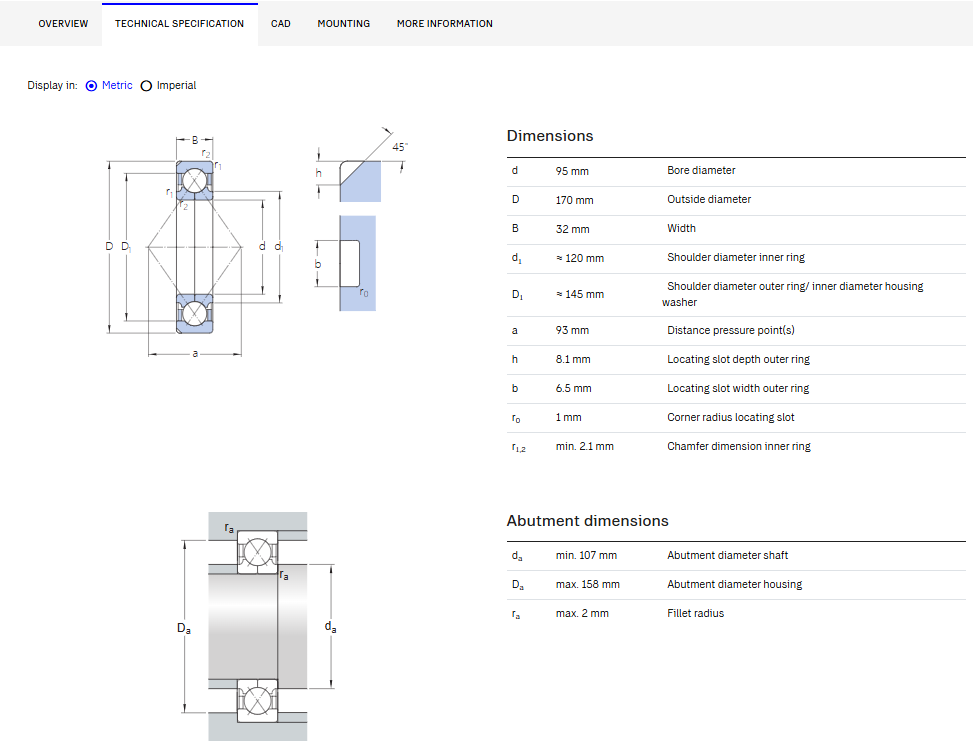973x751 pixels.
Task: Click the Corner radius locating slot label
Action: click(x=731, y=418)
